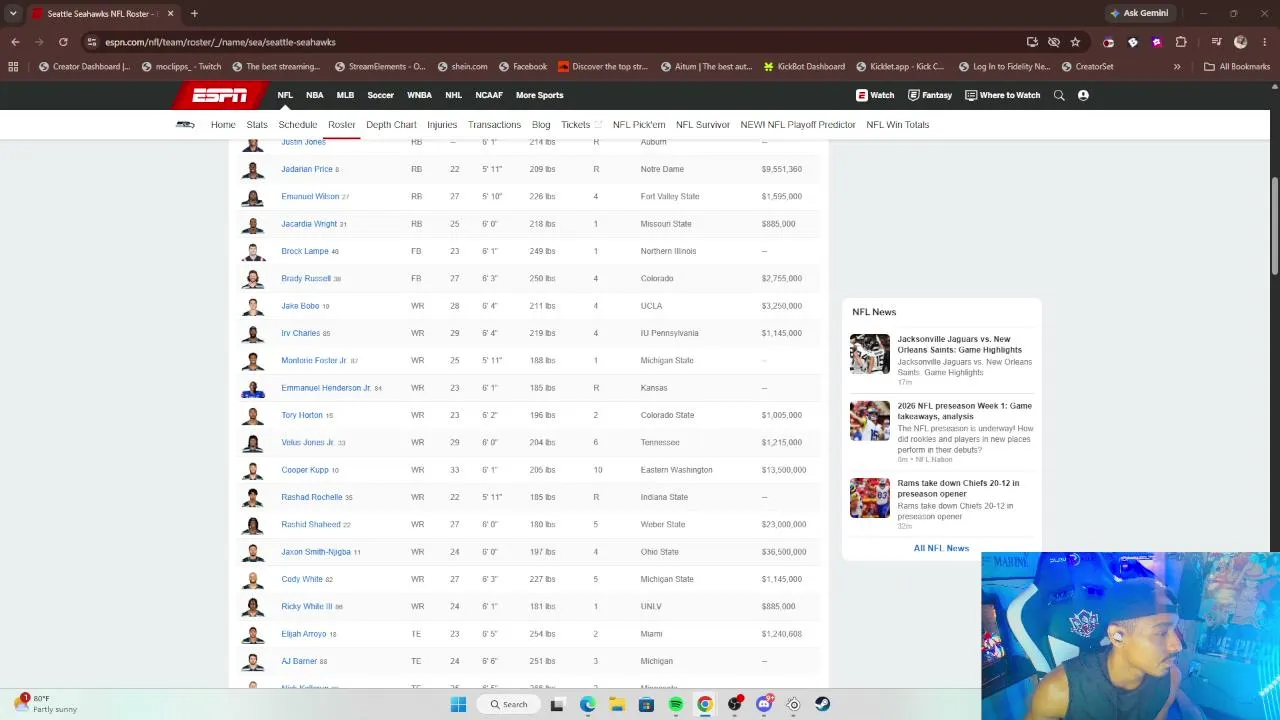This screenshot has height=720, width=1280.
Task: Click the ESPN logo
Action: click(x=220, y=95)
